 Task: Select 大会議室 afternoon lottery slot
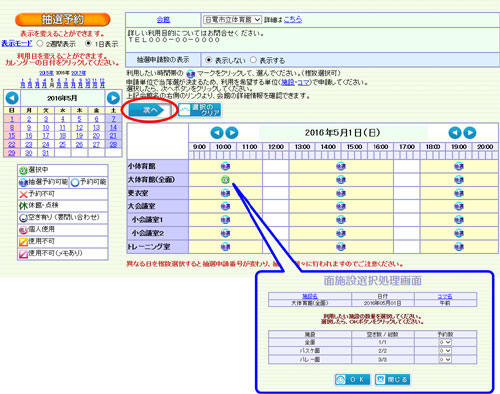tap(341, 206)
